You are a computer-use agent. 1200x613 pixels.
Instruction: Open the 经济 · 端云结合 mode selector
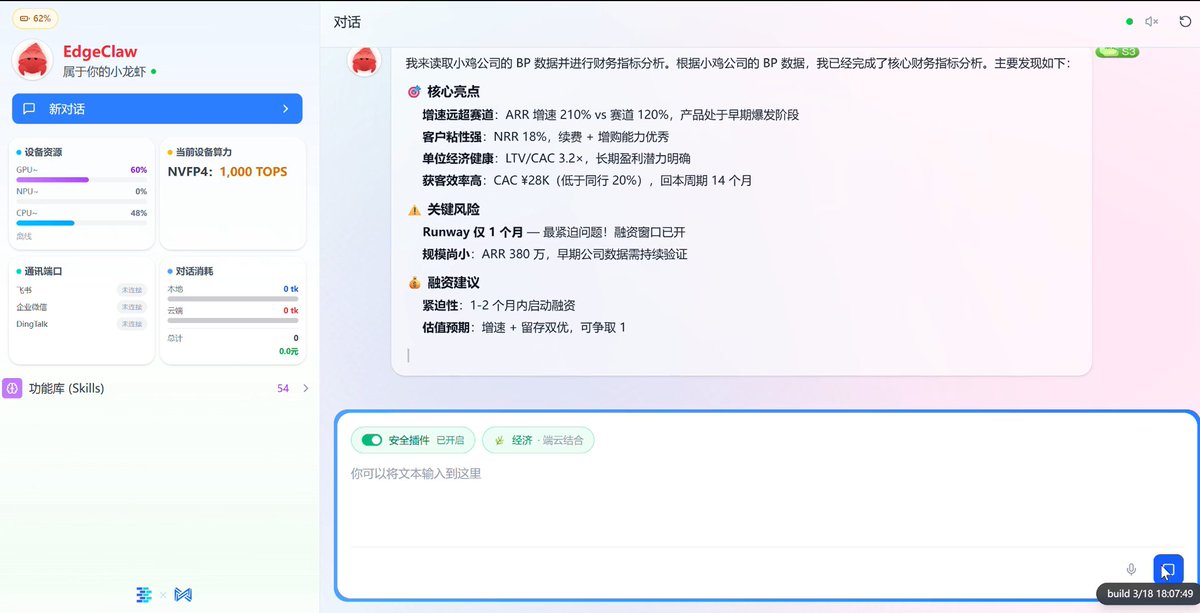(x=538, y=440)
